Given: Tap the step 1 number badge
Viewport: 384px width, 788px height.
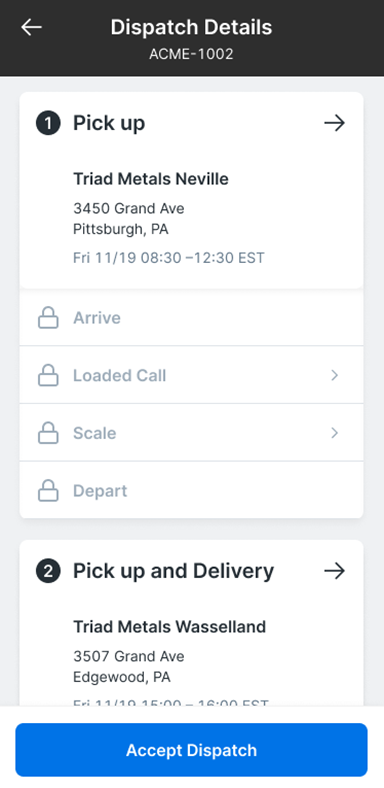Looking at the screenshot, I should (48, 123).
